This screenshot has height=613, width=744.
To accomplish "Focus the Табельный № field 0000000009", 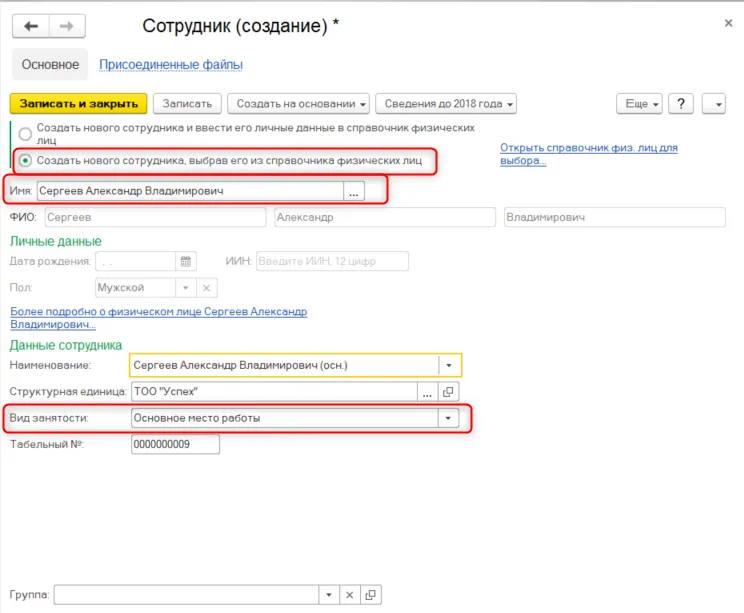I will tap(176, 445).
